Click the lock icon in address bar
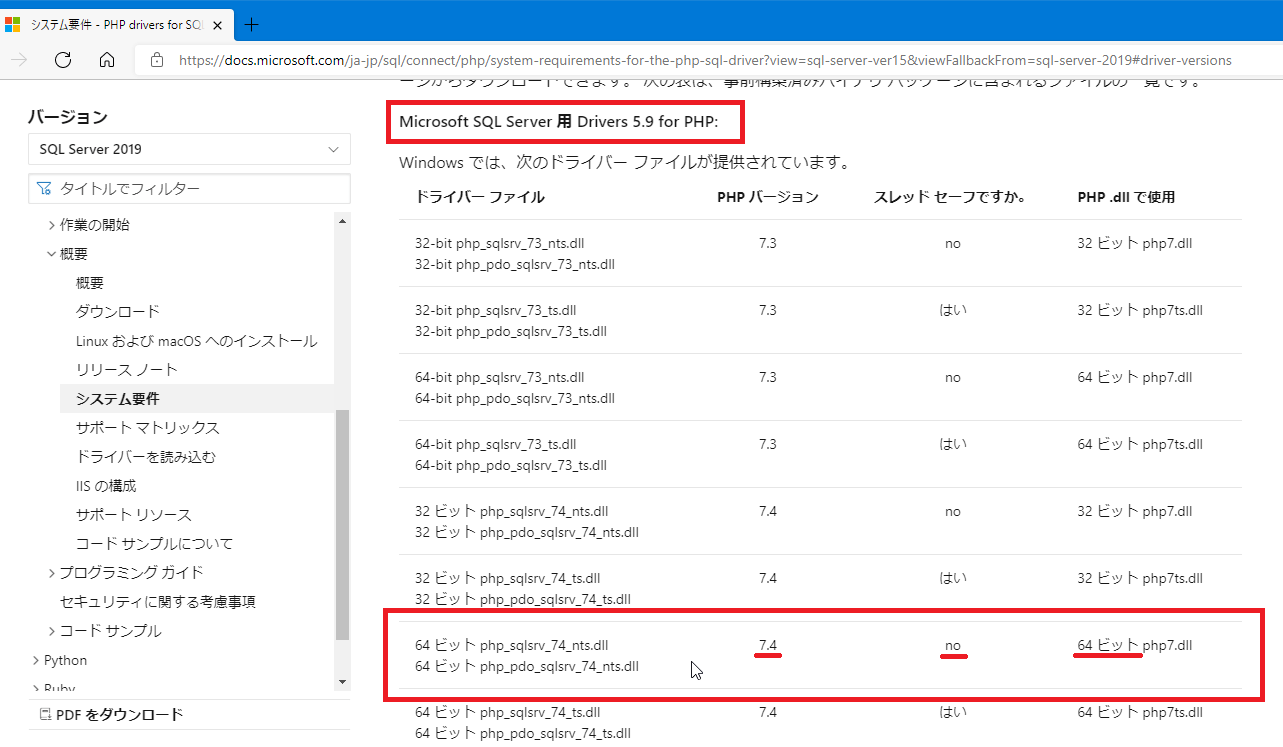Screen dimensions: 1283x747 pos(156,60)
